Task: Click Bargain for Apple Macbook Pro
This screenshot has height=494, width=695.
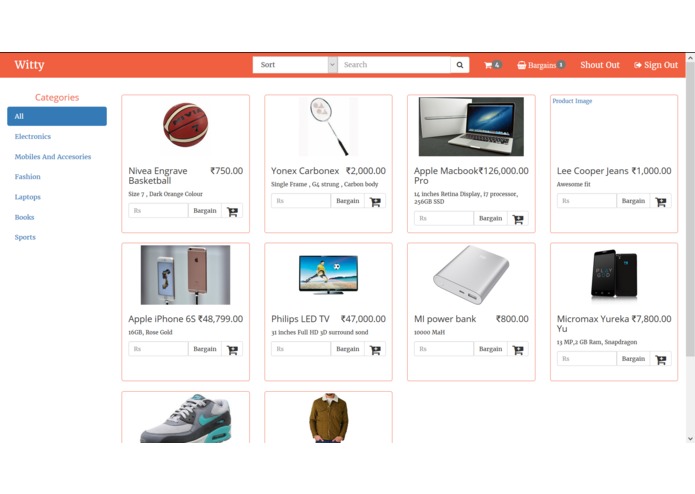Action: pyautogui.click(x=490, y=218)
